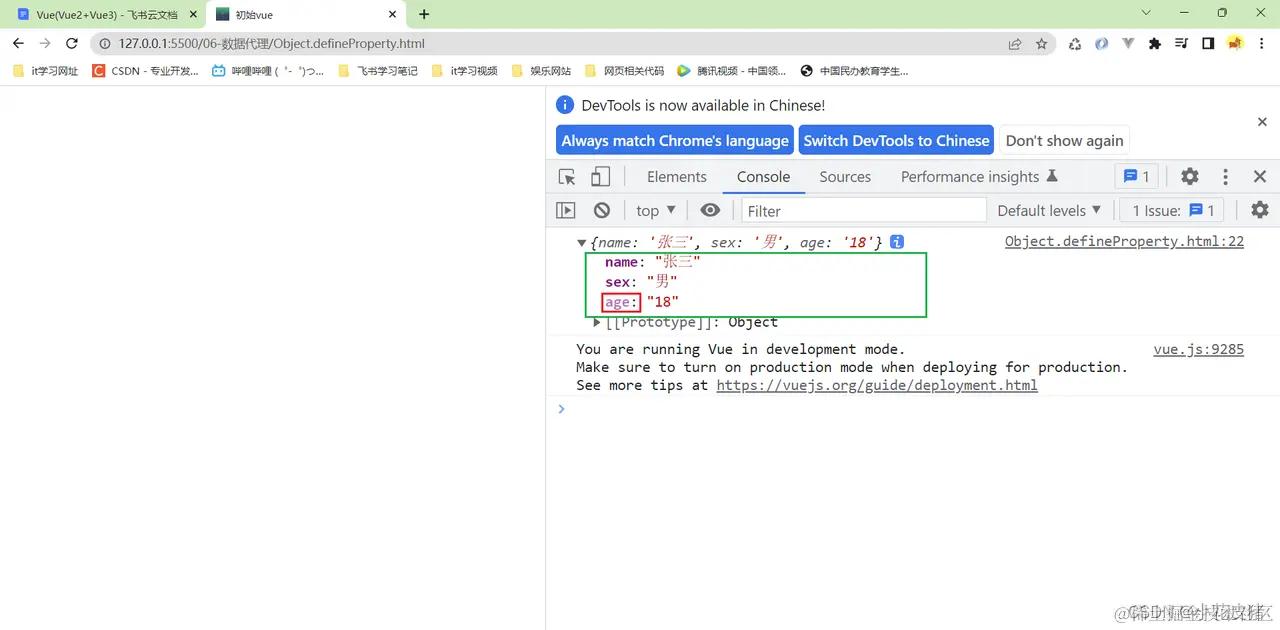Show the console sidebar panel

[x=566, y=210]
